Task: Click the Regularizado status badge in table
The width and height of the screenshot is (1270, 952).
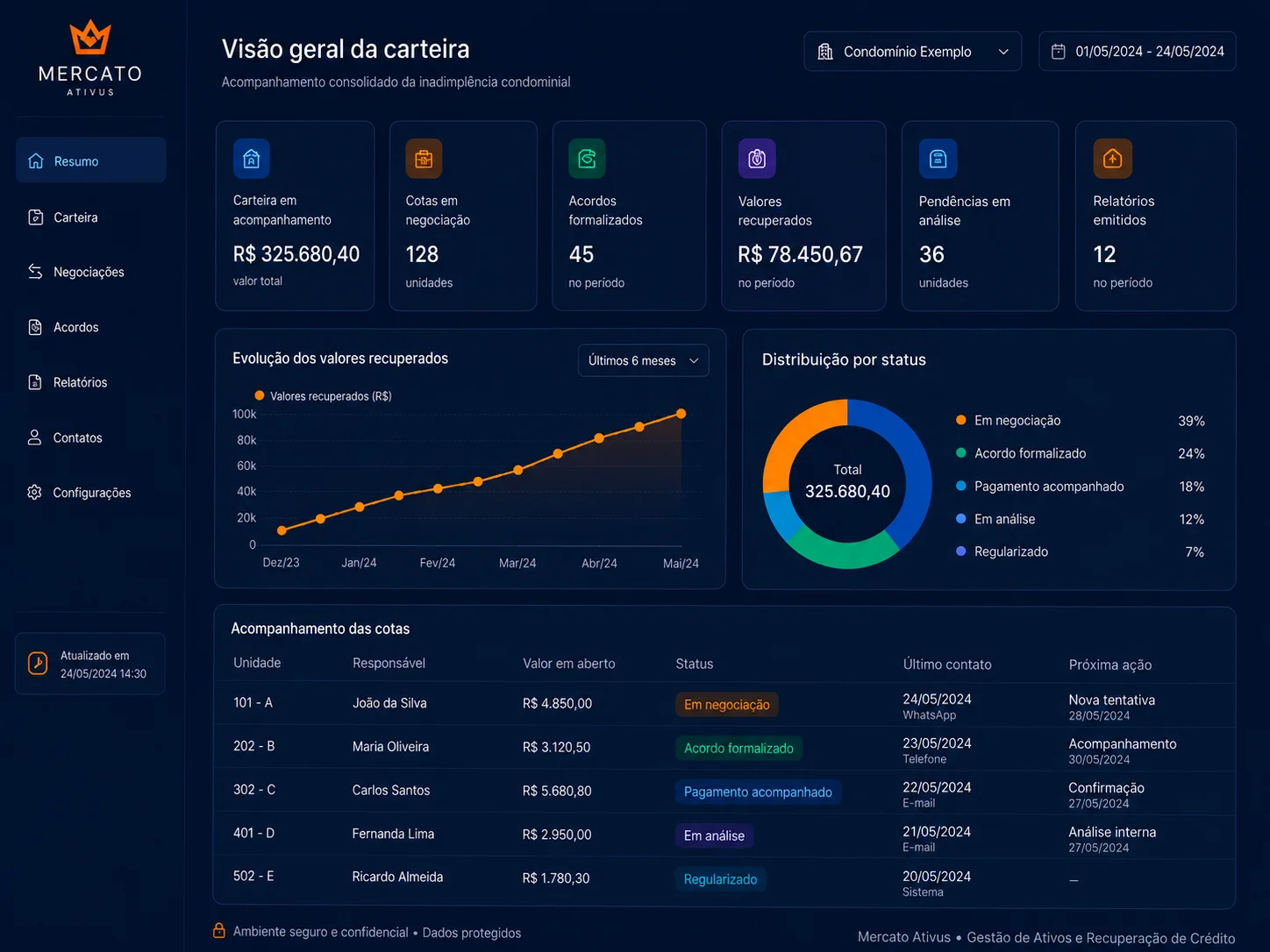Action: pyautogui.click(x=720, y=879)
